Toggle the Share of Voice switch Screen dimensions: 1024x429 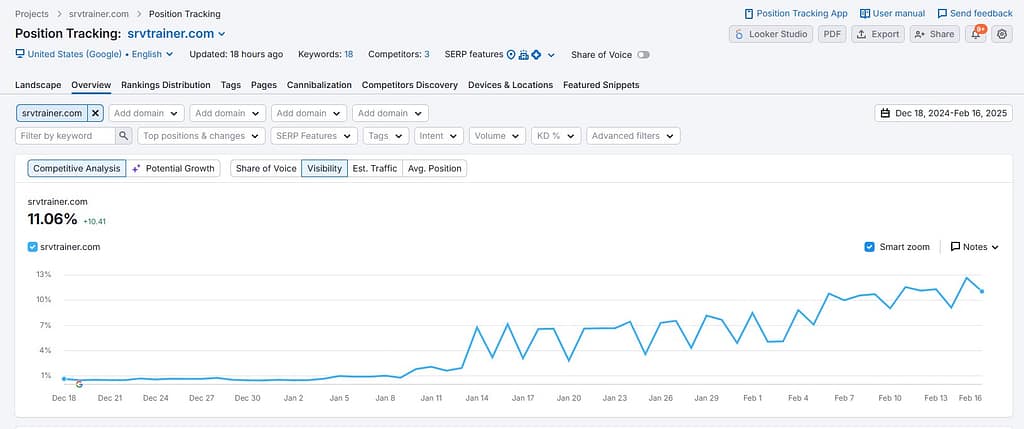tap(643, 55)
